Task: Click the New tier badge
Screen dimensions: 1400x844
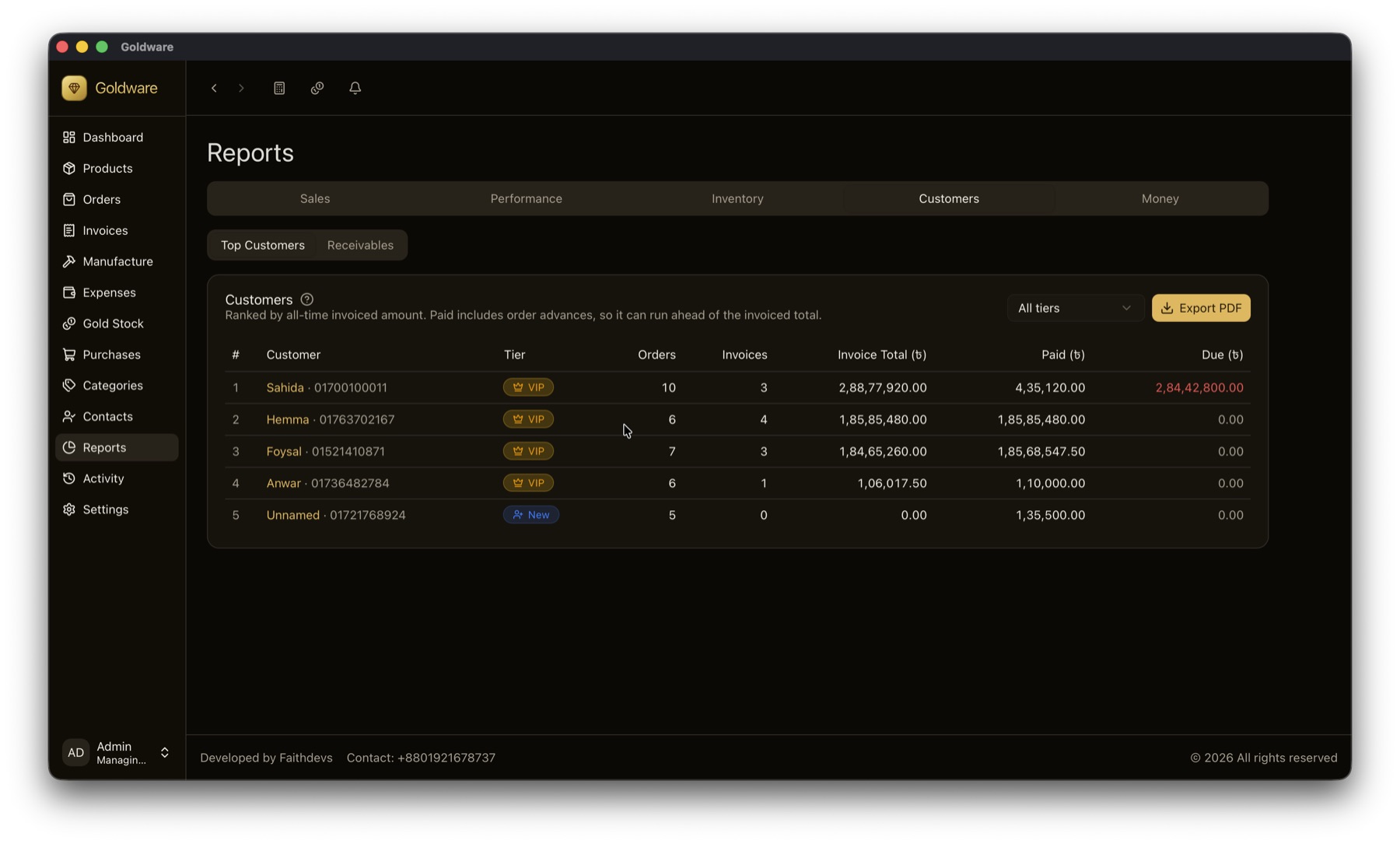Action: point(531,515)
